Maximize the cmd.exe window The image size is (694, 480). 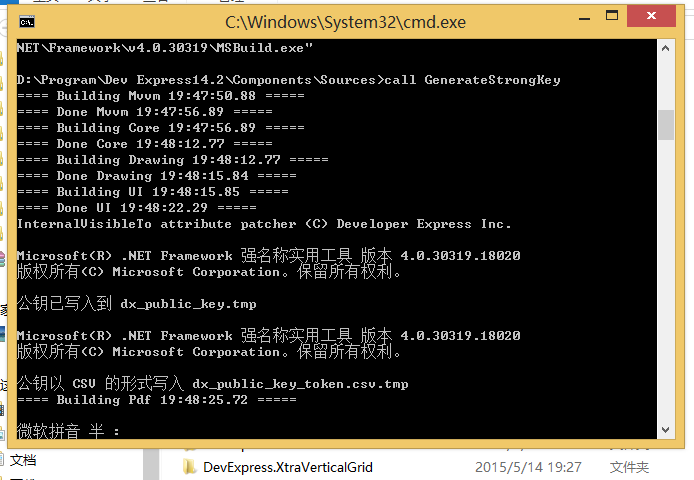(612, 16)
